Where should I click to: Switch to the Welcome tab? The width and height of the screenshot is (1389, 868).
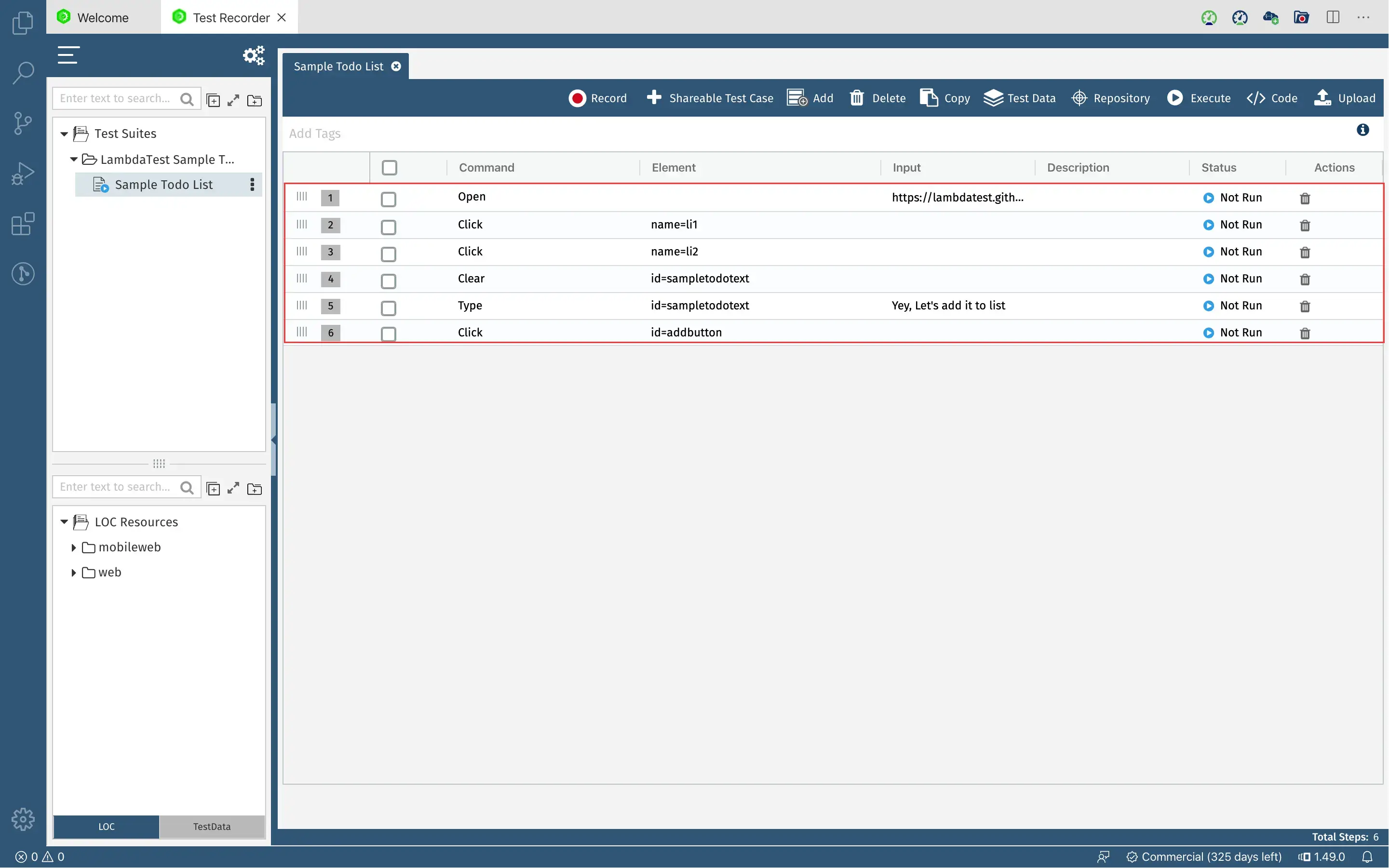coord(102,17)
